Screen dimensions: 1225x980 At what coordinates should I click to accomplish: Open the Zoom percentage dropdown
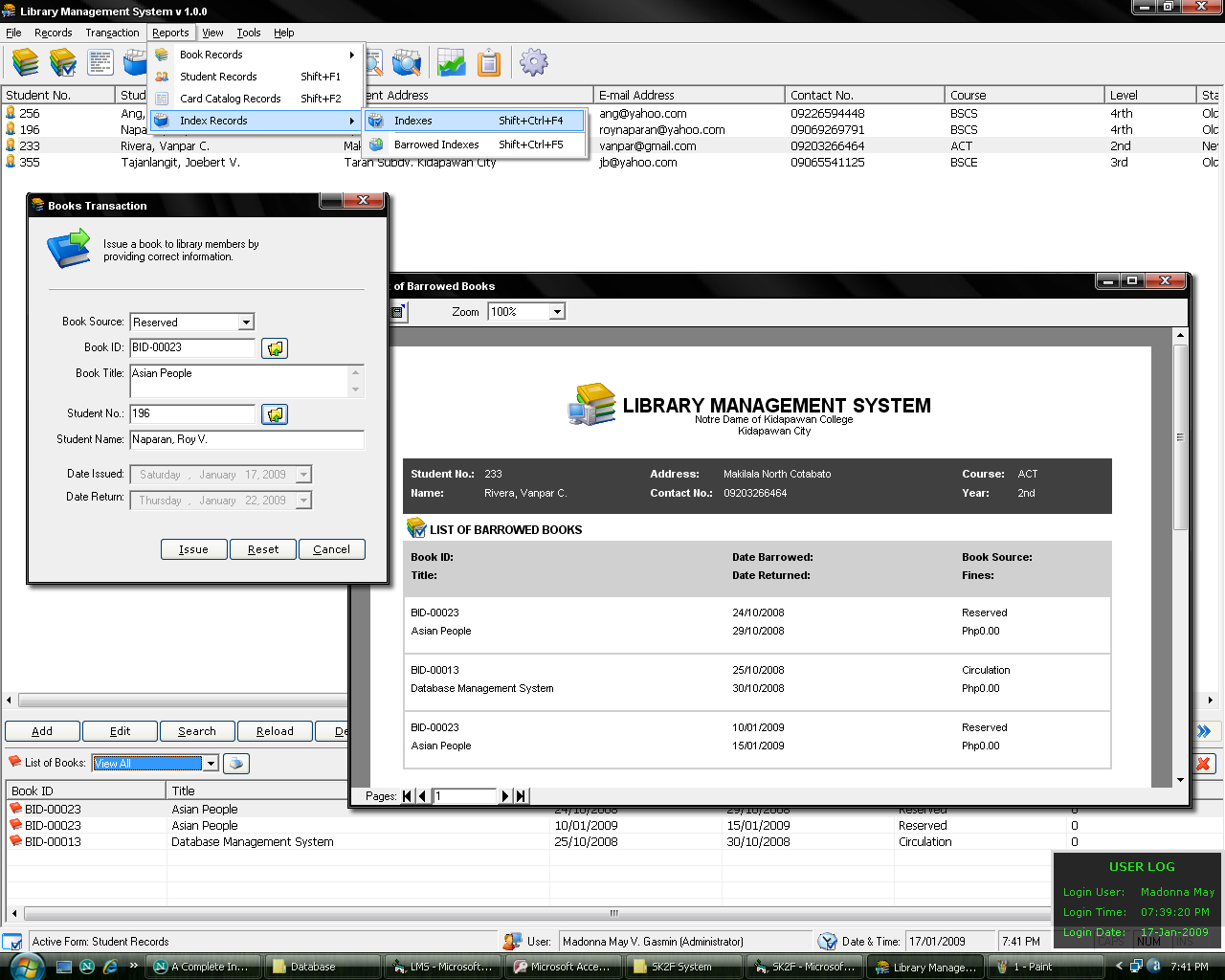(x=557, y=312)
